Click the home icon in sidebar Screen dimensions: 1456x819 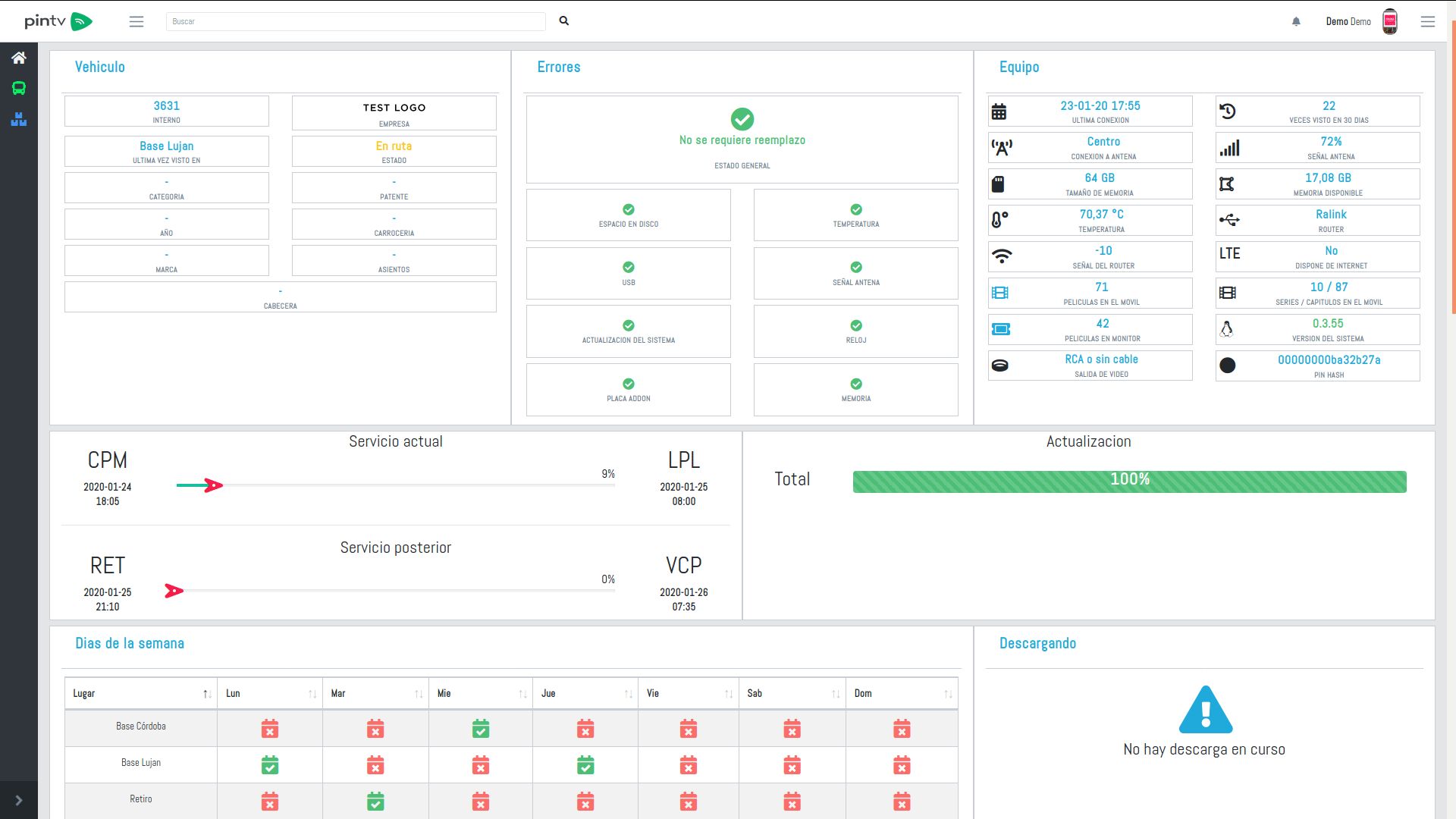pyautogui.click(x=19, y=58)
